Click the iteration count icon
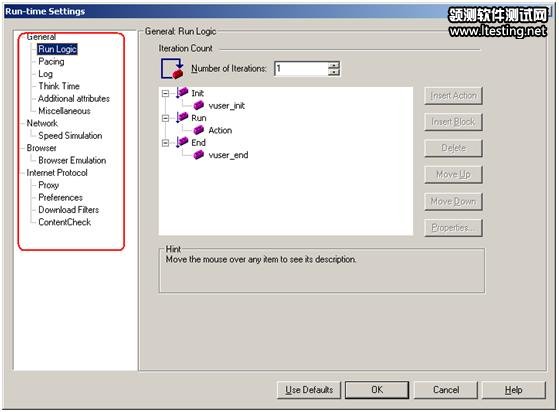This screenshot has width=559, height=412. click(x=172, y=68)
